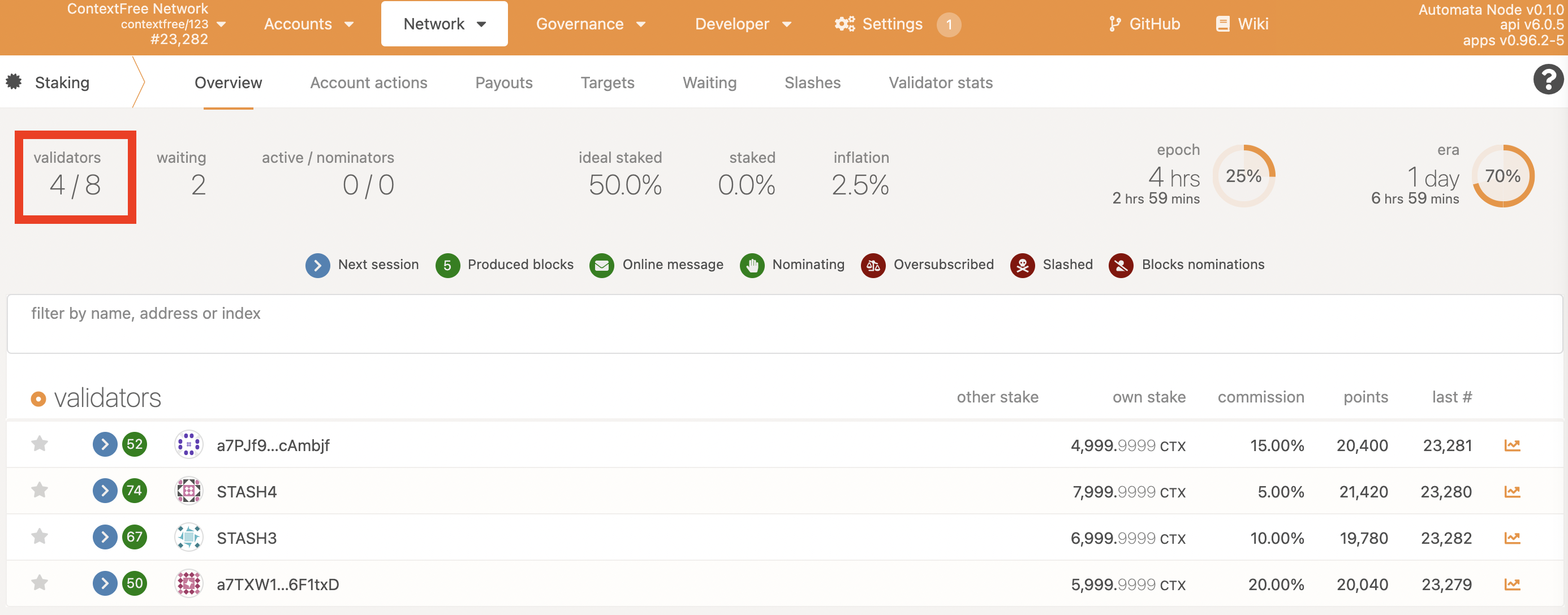Click validator name a7PJf9...cAmbjf
Screen dimensions: 1568x615
273,445
